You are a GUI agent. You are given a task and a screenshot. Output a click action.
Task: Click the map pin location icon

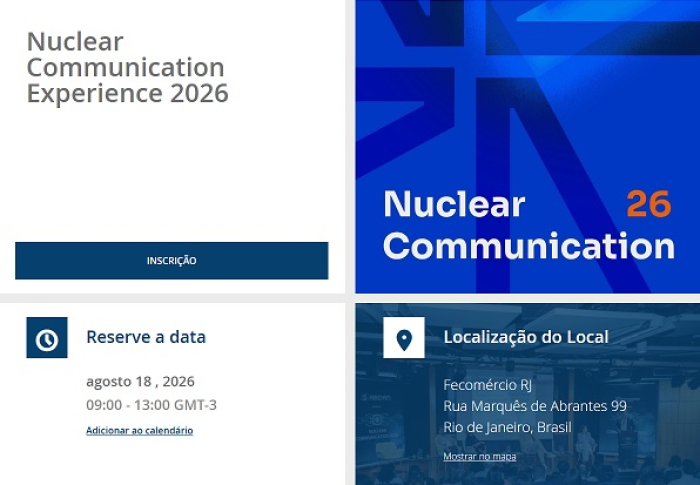pyautogui.click(x=404, y=338)
